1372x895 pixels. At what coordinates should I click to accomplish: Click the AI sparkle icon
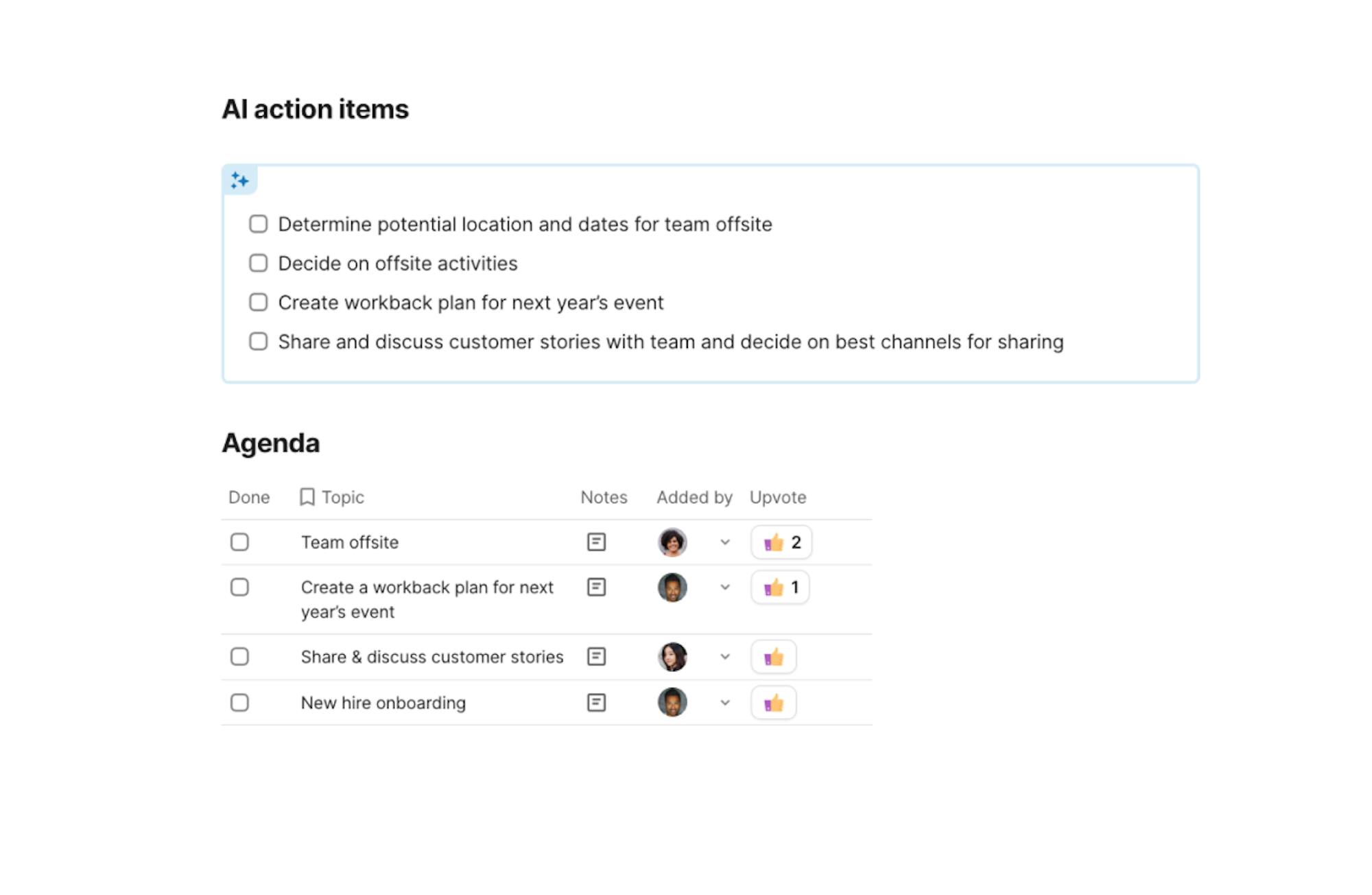click(239, 180)
